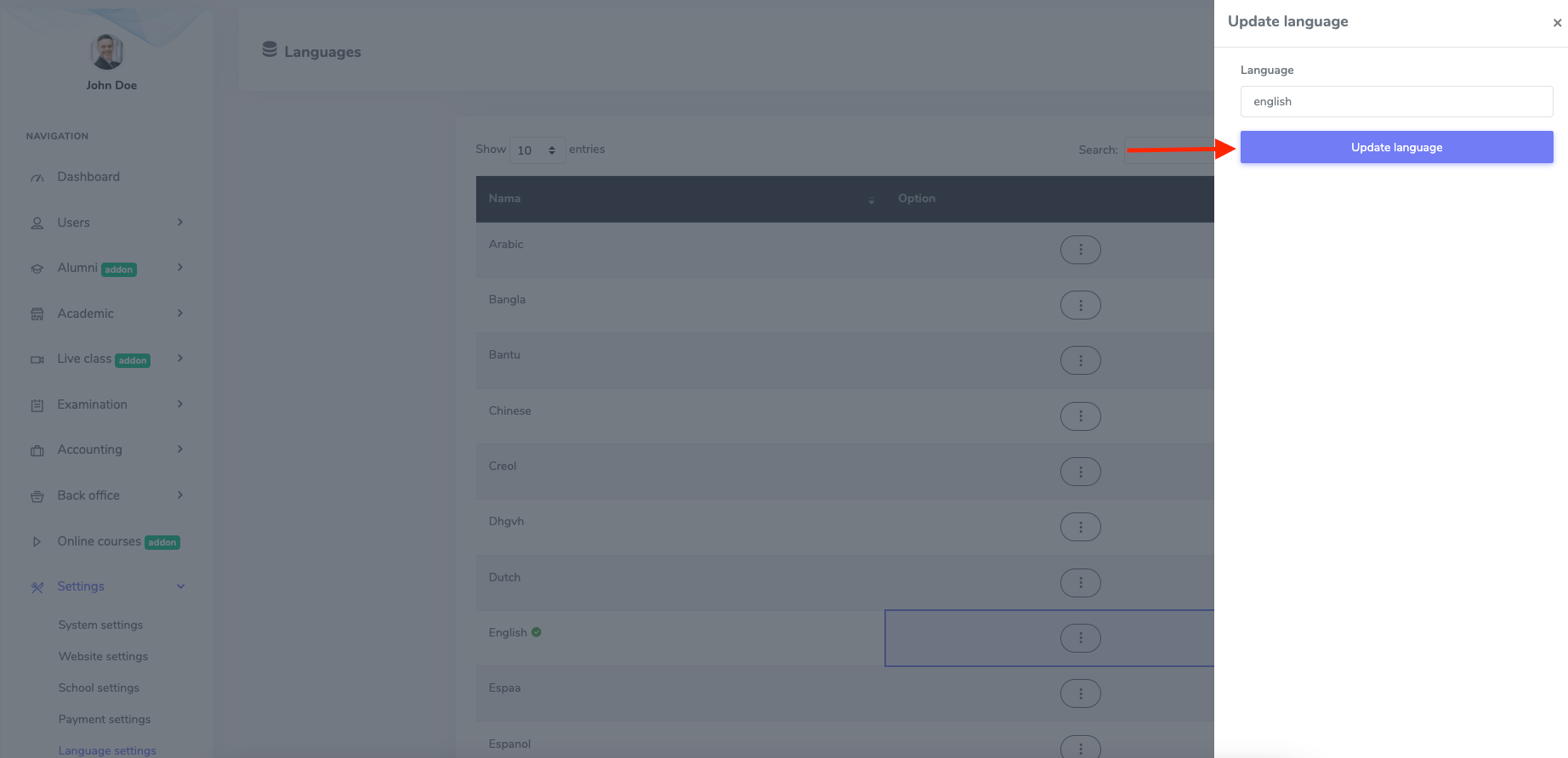Expand the Users submenu chevron
1568x758 pixels.
tap(180, 223)
